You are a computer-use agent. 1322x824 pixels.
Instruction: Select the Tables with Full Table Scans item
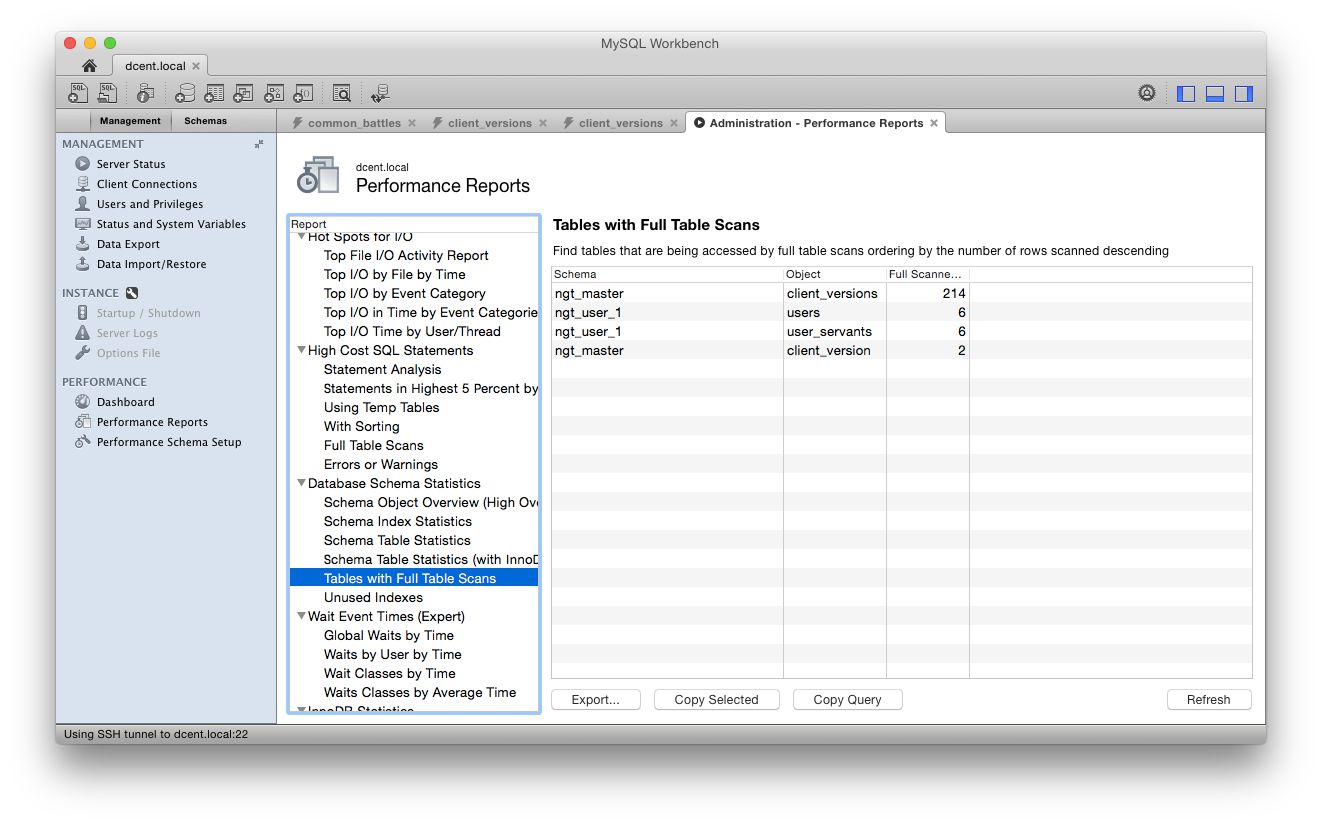[x=414, y=578]
